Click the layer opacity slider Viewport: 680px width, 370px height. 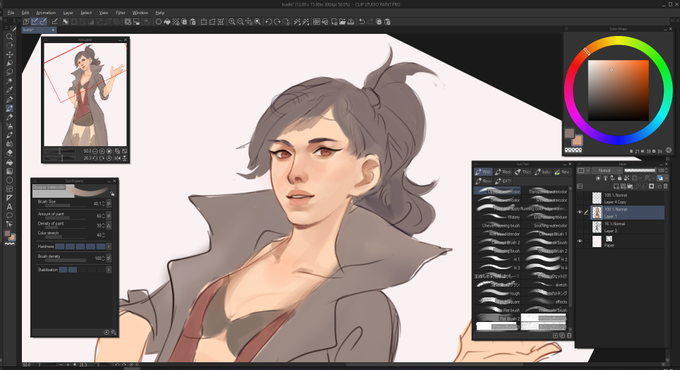(x=640, y=170)
